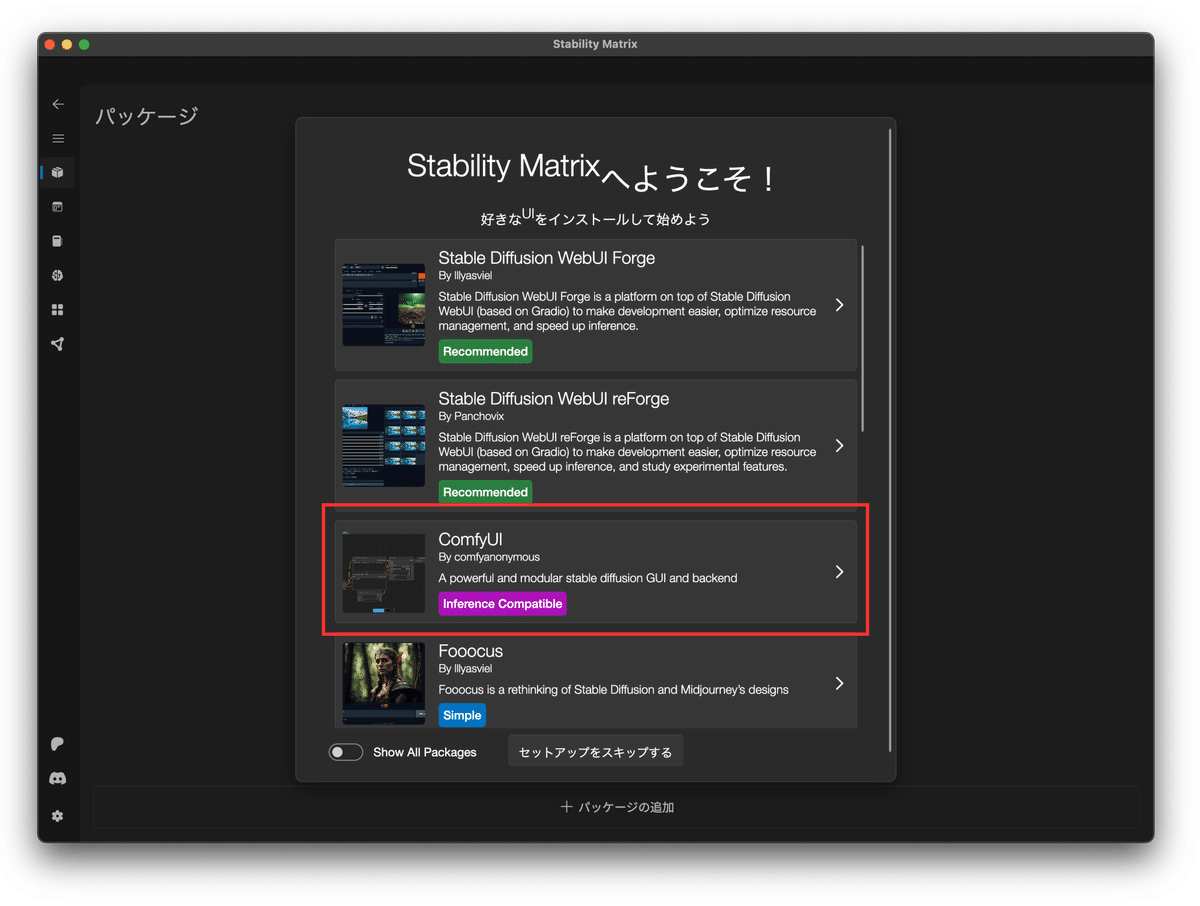Click パッケージの追加 button
This screenshot has height=906, width=1200.
click(617, 807)
